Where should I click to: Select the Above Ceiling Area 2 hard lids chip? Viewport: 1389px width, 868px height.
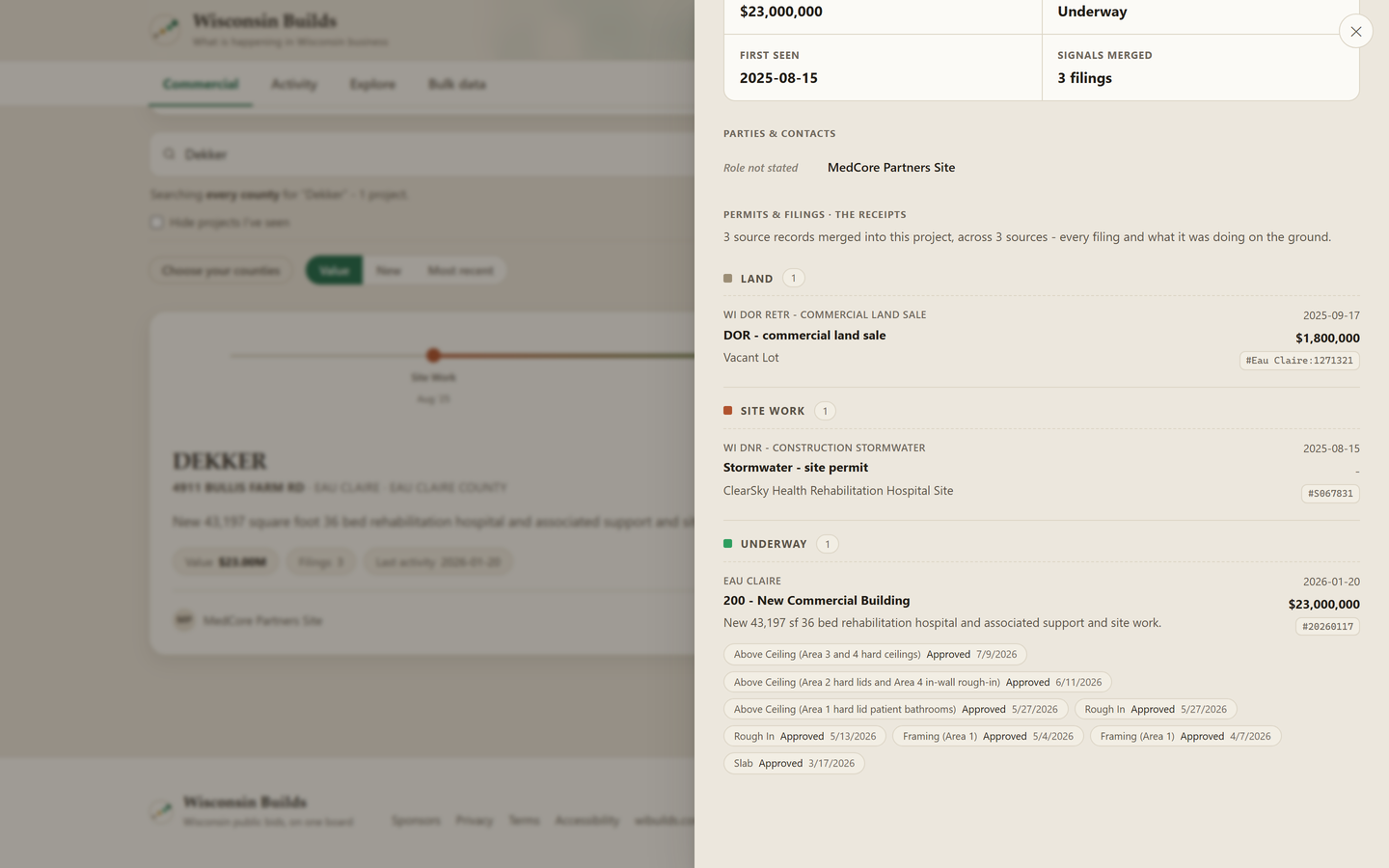tap(917, 683)
